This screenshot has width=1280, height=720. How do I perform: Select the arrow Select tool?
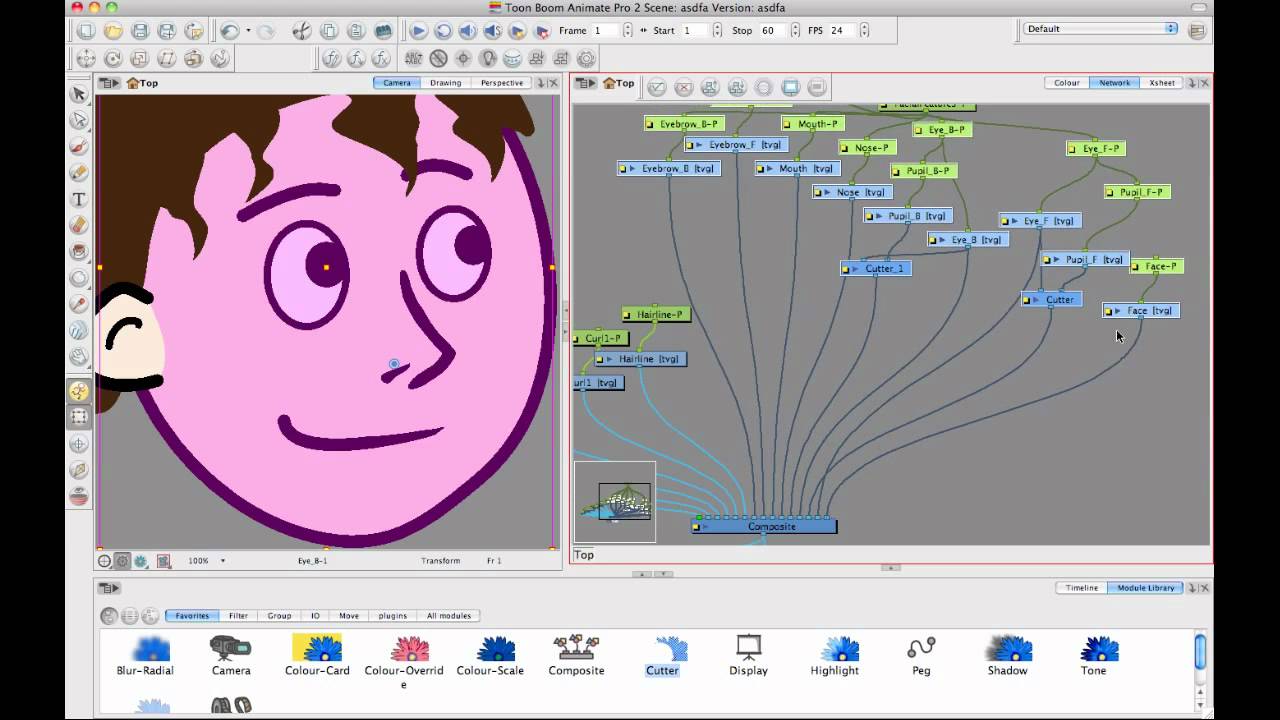79,94
